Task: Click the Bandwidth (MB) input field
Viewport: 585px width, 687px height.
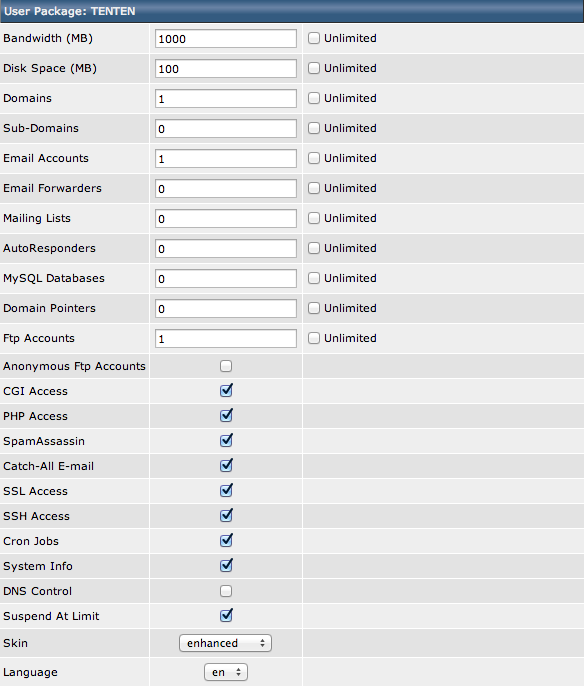Action: (x=226, y=39)
